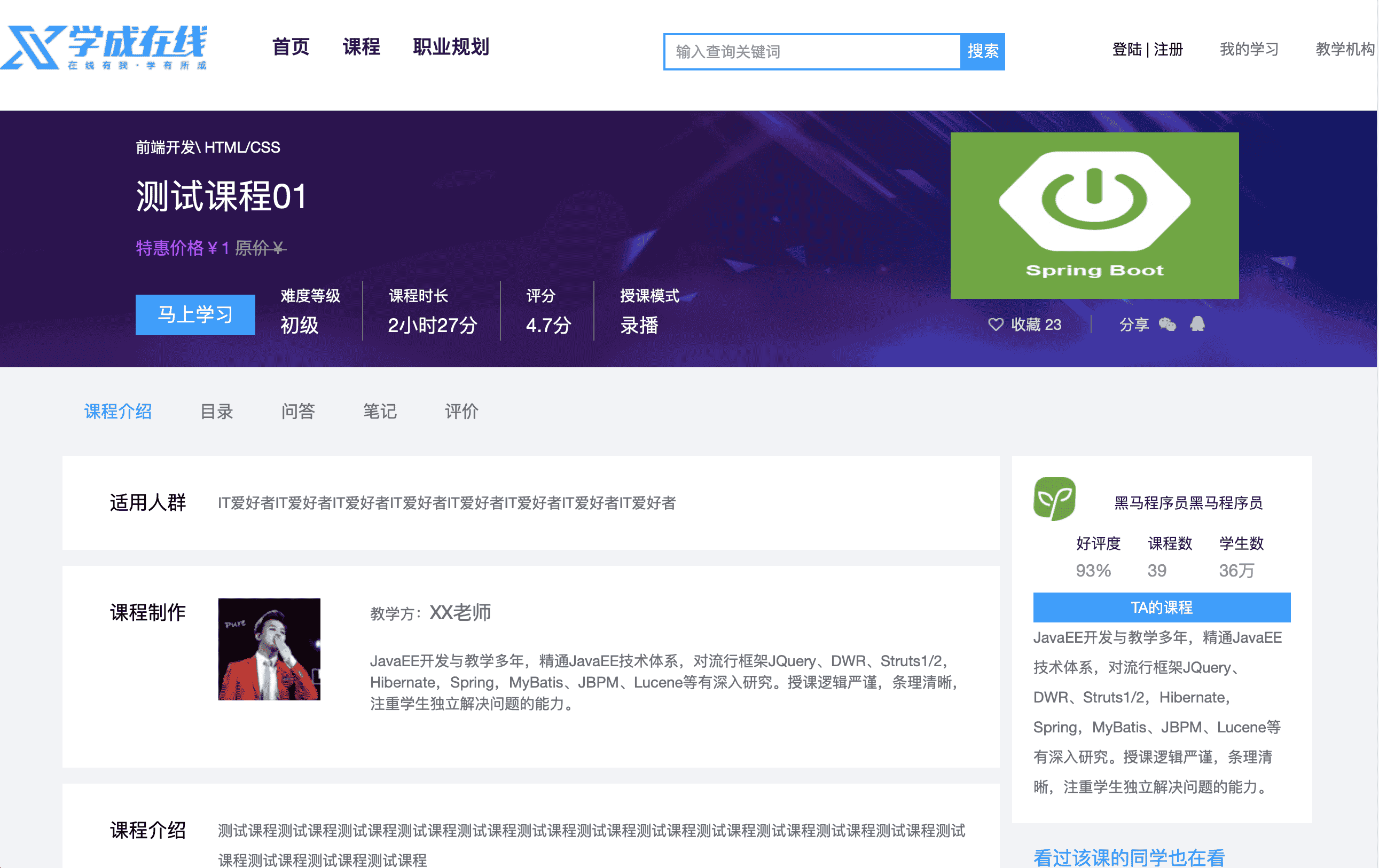Image resolution: width=1379 pixels, height=868 pixels.
Task: Click the green leaf institution logo
Action: (1054, 499)
